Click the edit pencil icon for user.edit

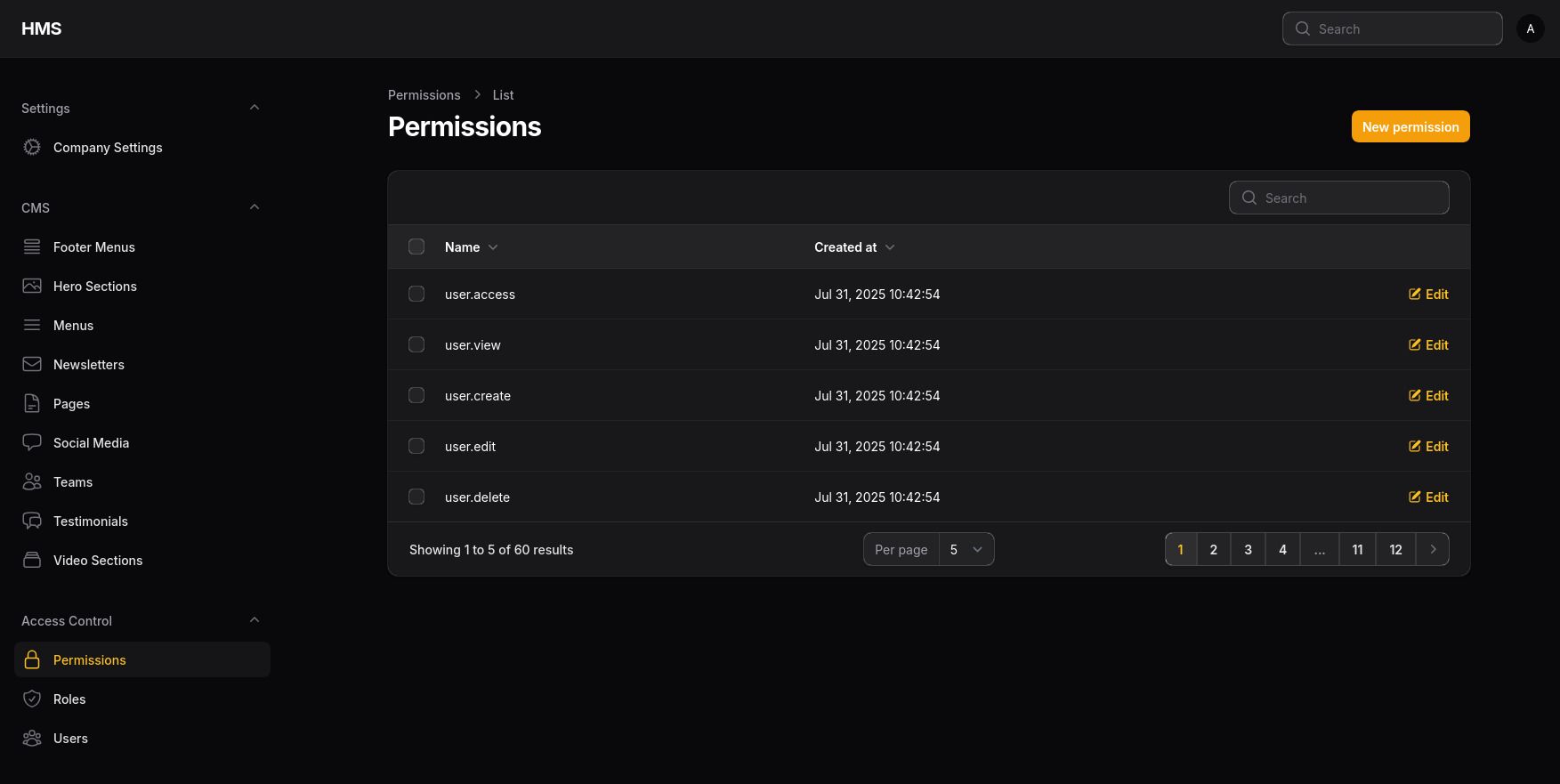coord(1415,446)
